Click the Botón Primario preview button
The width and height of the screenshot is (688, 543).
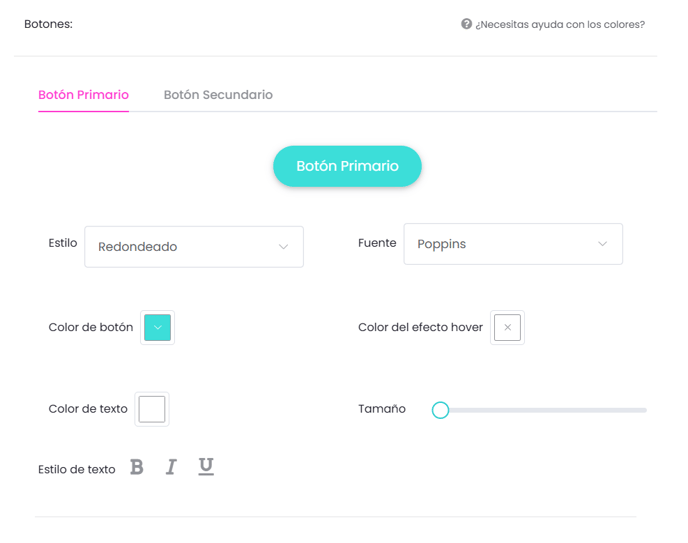(x=347, y=166)
